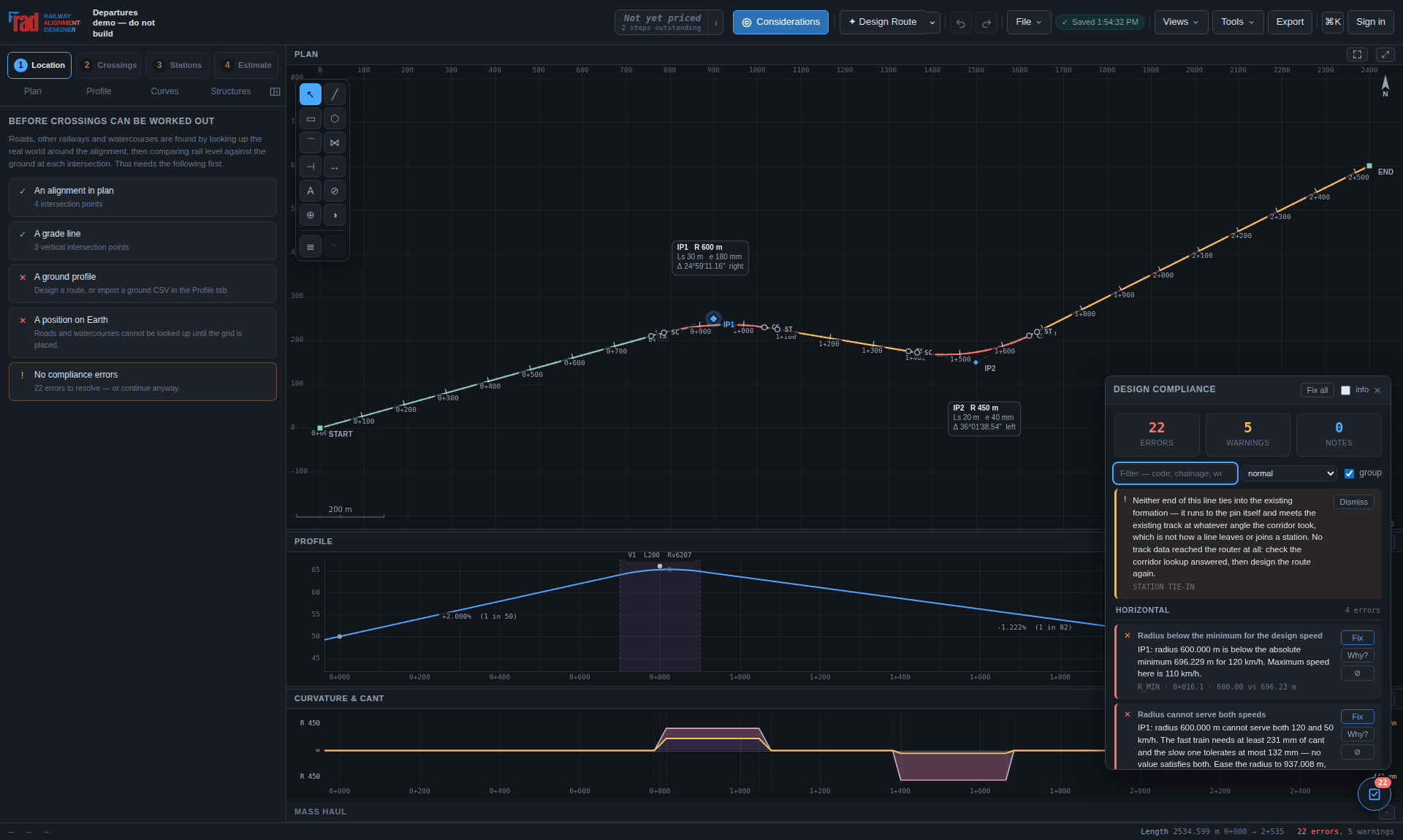
Task: Open the compliance checklist badge showing 22
Action: (x=1375, y=794)
